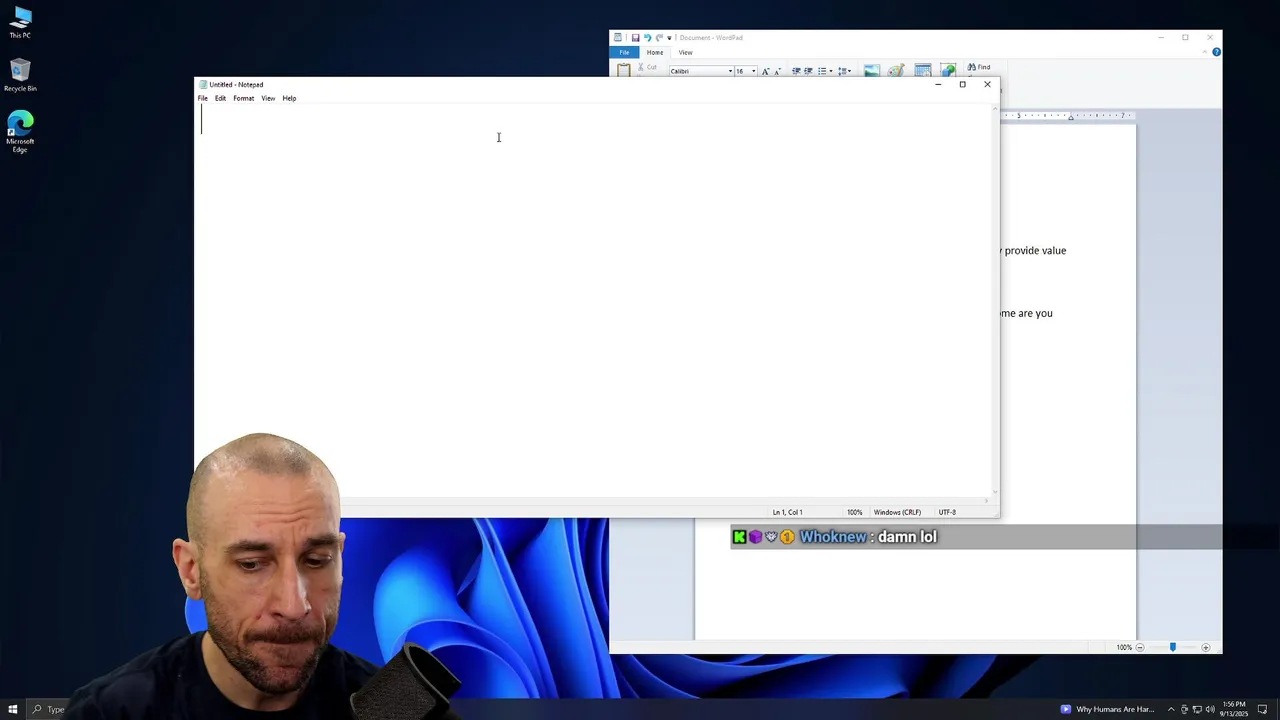
Task: Select the Microsoft Edge desktop icon
Action: click(x=20, y=132)
